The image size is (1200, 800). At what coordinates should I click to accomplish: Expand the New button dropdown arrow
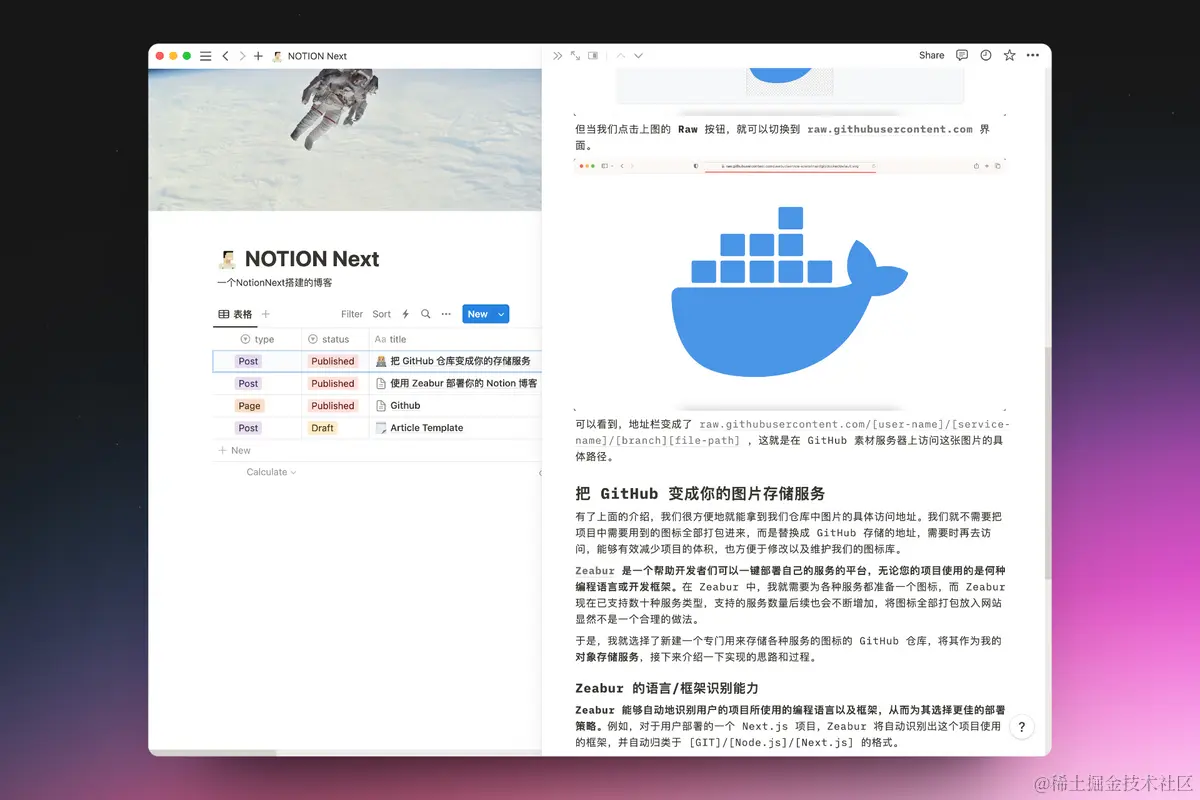(x=502, y=314)
